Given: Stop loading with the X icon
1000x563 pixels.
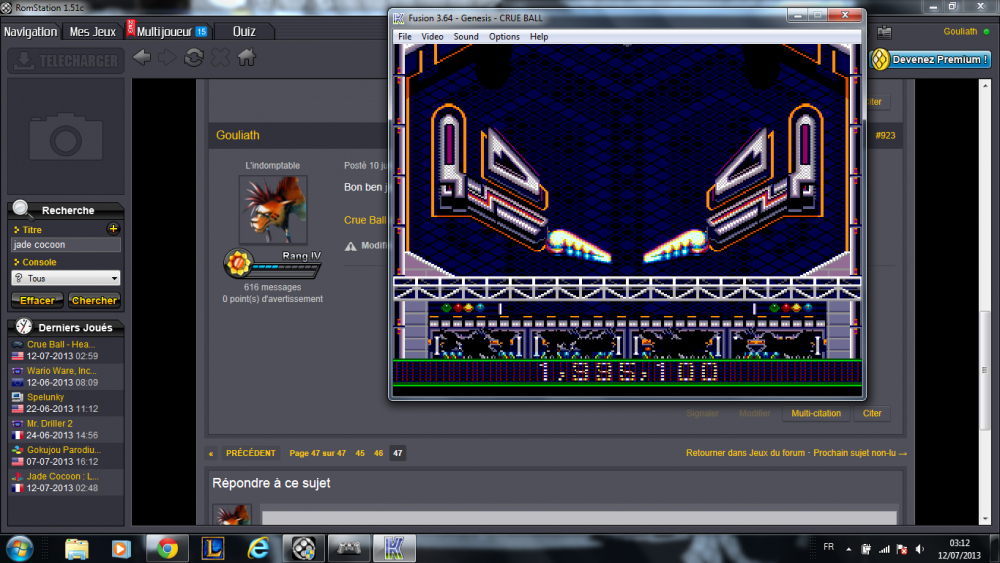Looking at the screenshot, I should pyautogui.click(x=220, y=58).
